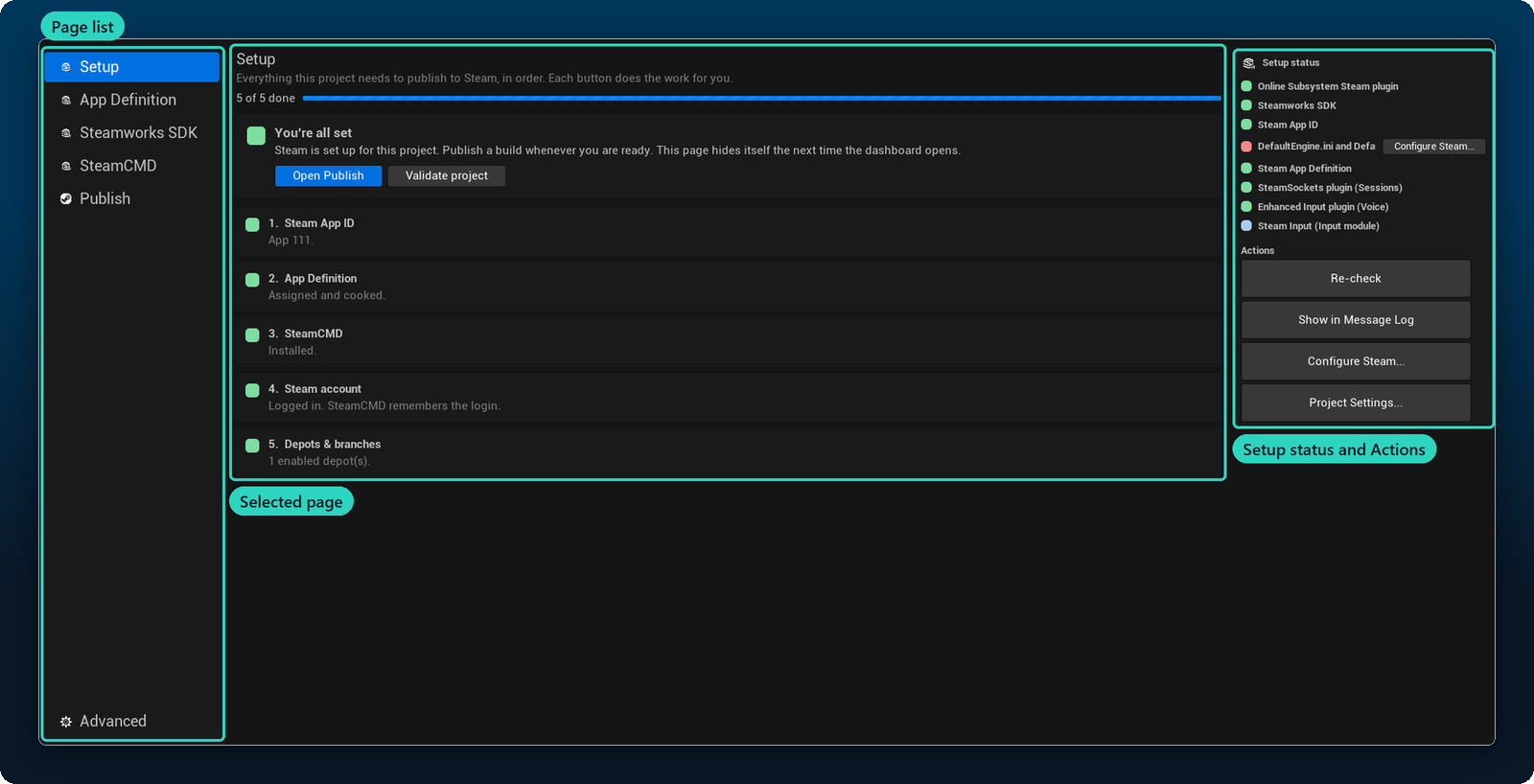
Task: Click the green You're all set indicator
Action: point(256,135)
